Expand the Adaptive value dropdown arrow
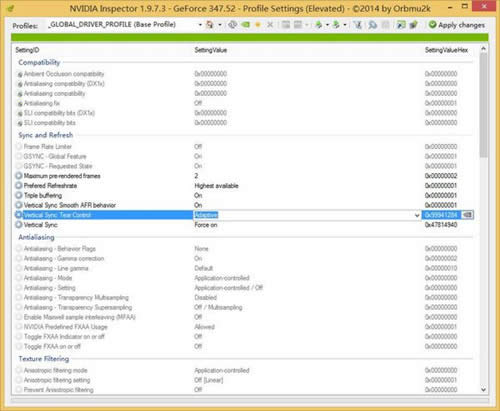 tap(417, 215)
